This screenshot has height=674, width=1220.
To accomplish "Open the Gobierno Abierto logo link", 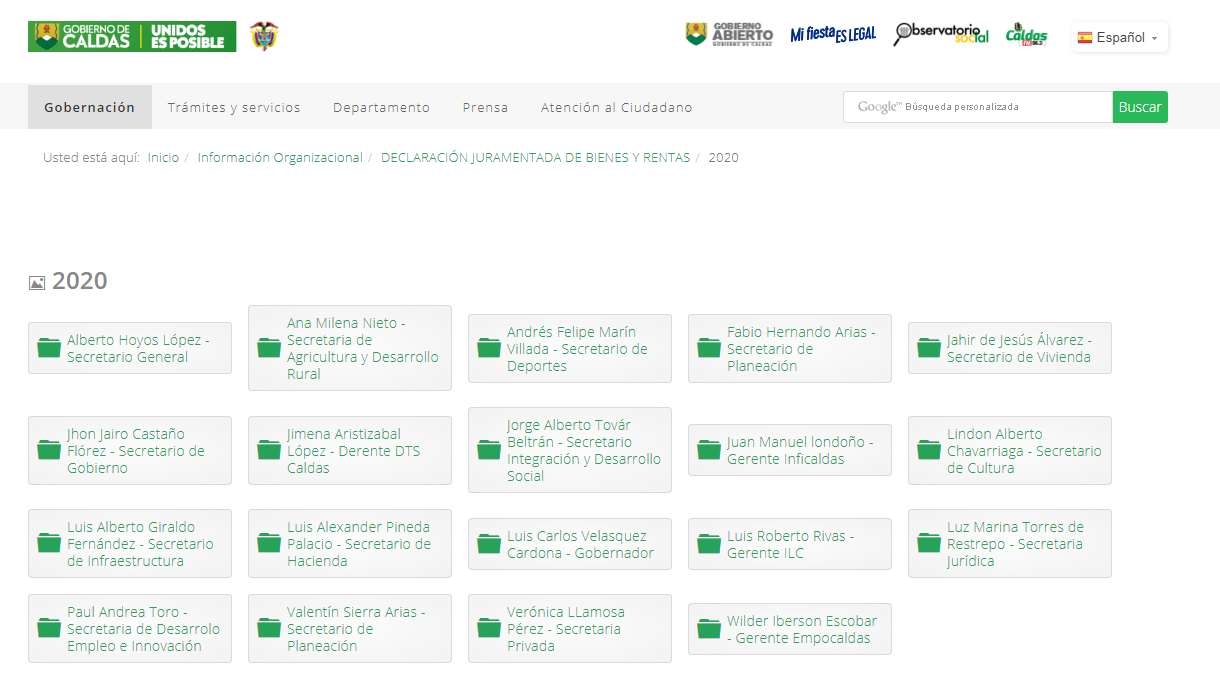I will (x=729, y=35).
